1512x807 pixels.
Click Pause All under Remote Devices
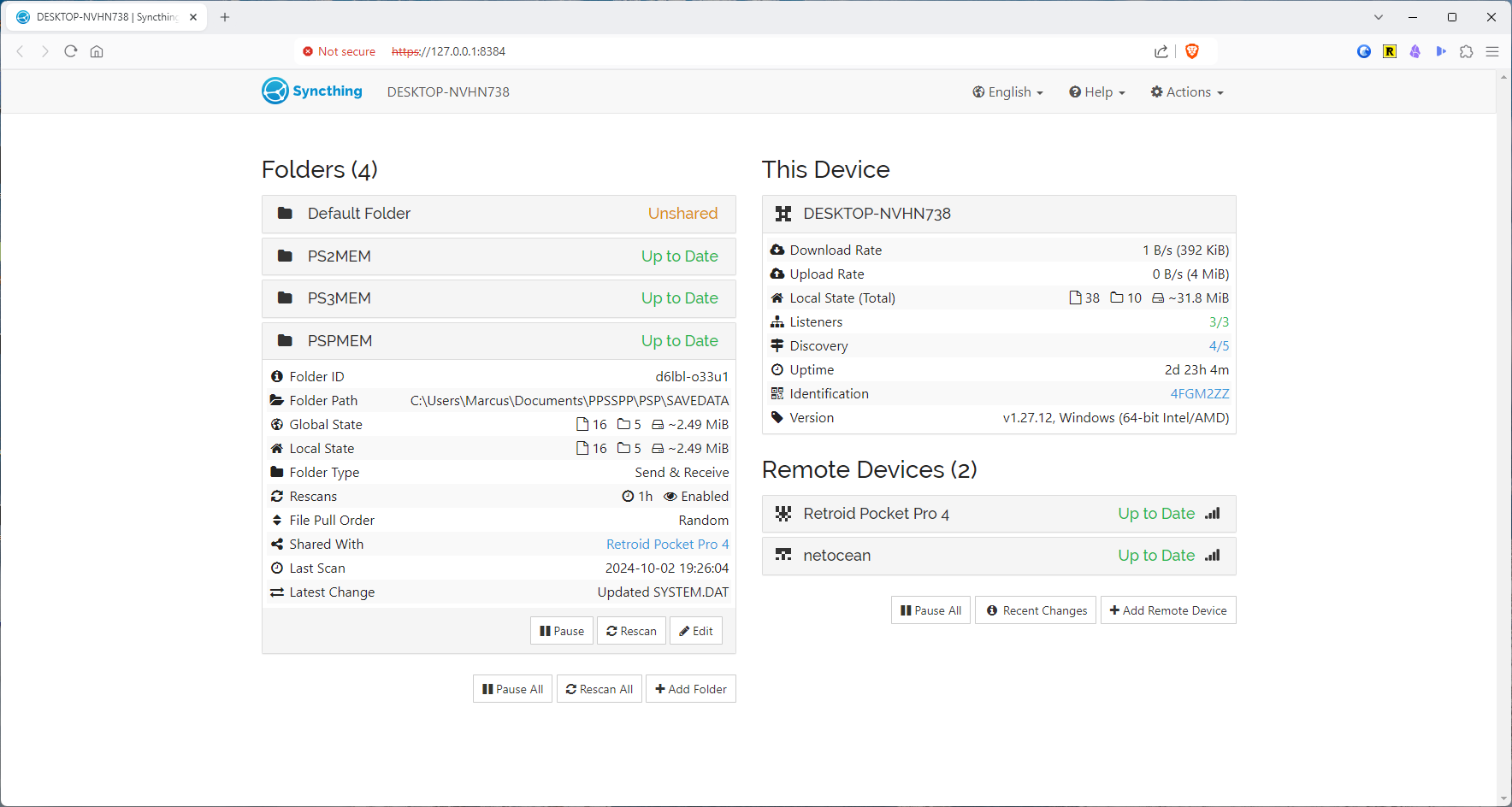pos(930,610)
